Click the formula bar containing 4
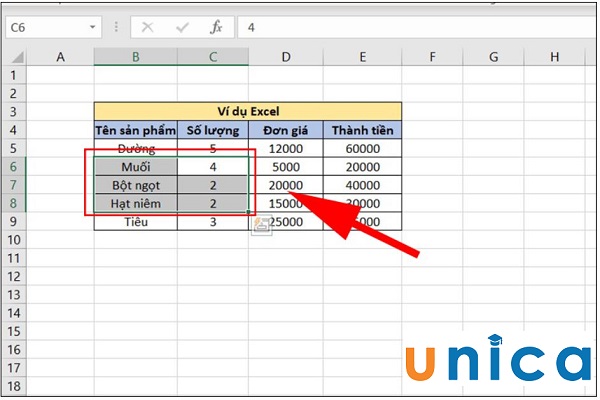This screenshot has width=600, height=400. (x=417, y=27)
